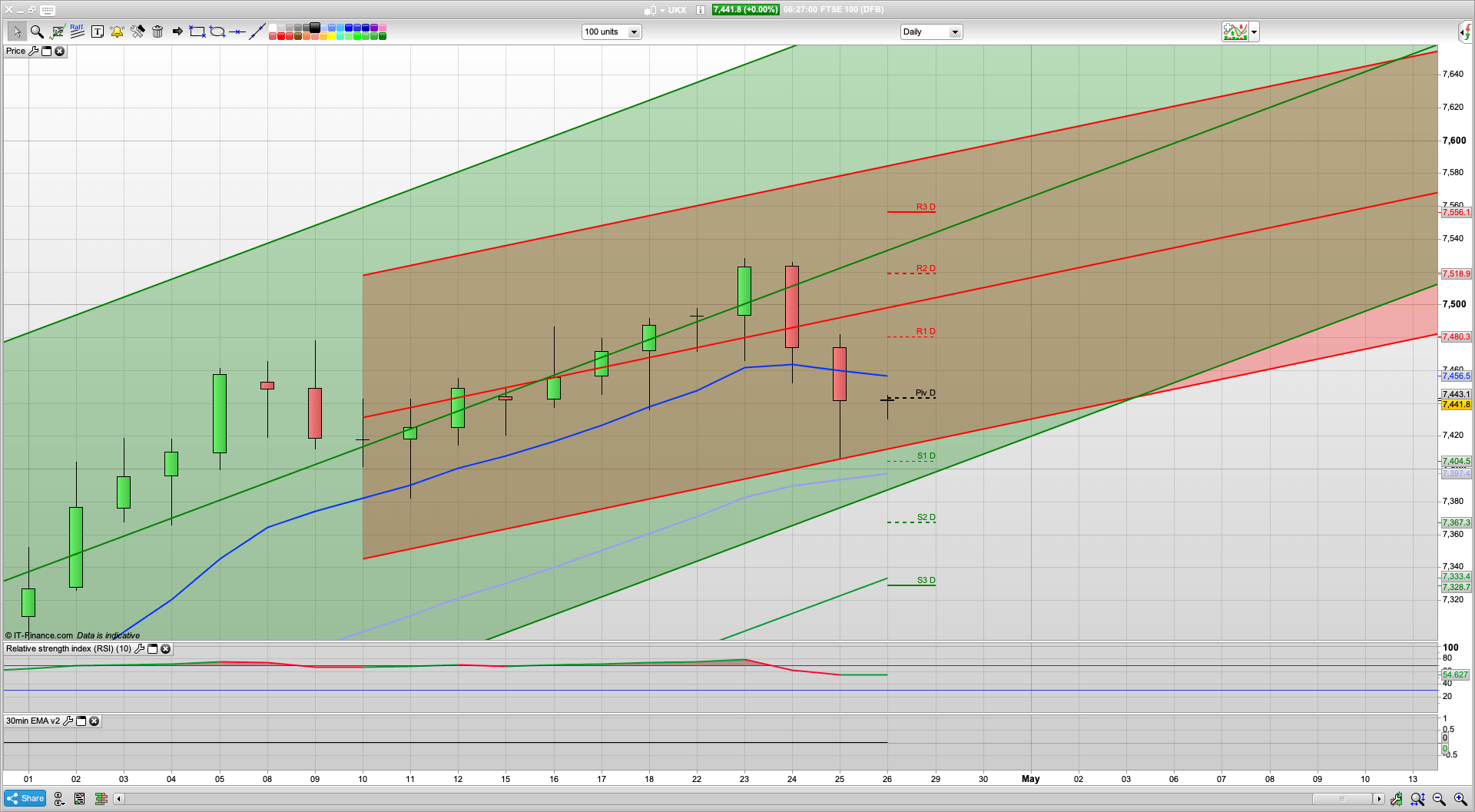Click the Share button
1475x812 pixels.
[25, 798]
